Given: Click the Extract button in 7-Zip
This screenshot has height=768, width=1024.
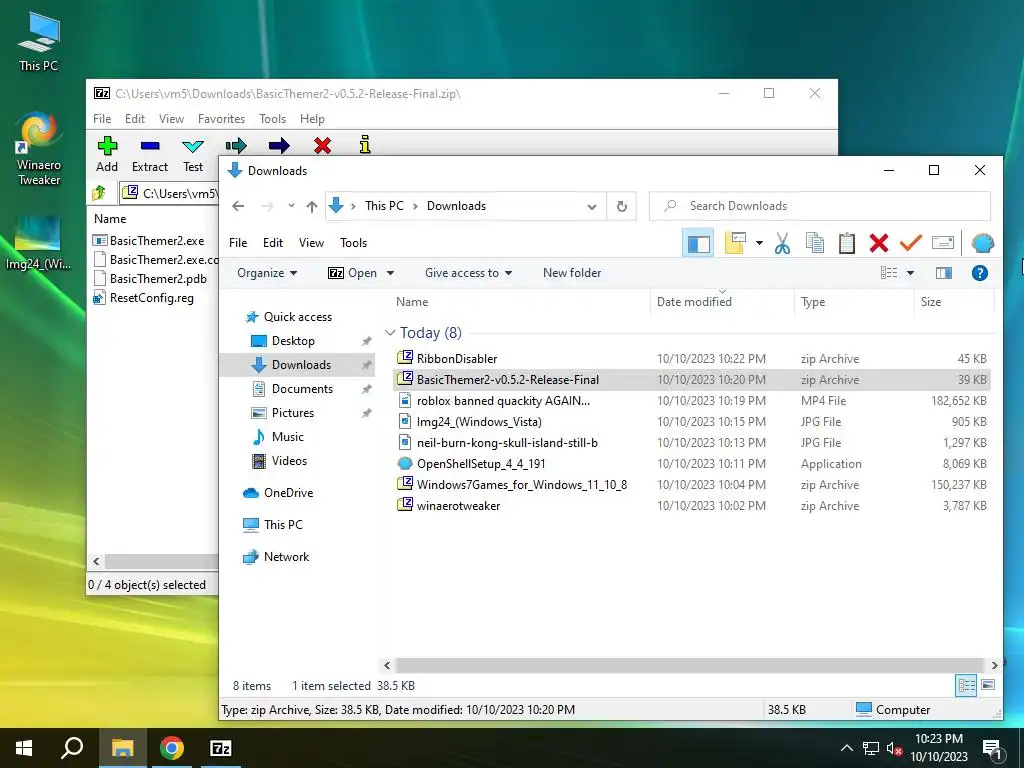Looking at the screenshot, I should [150, 155].
